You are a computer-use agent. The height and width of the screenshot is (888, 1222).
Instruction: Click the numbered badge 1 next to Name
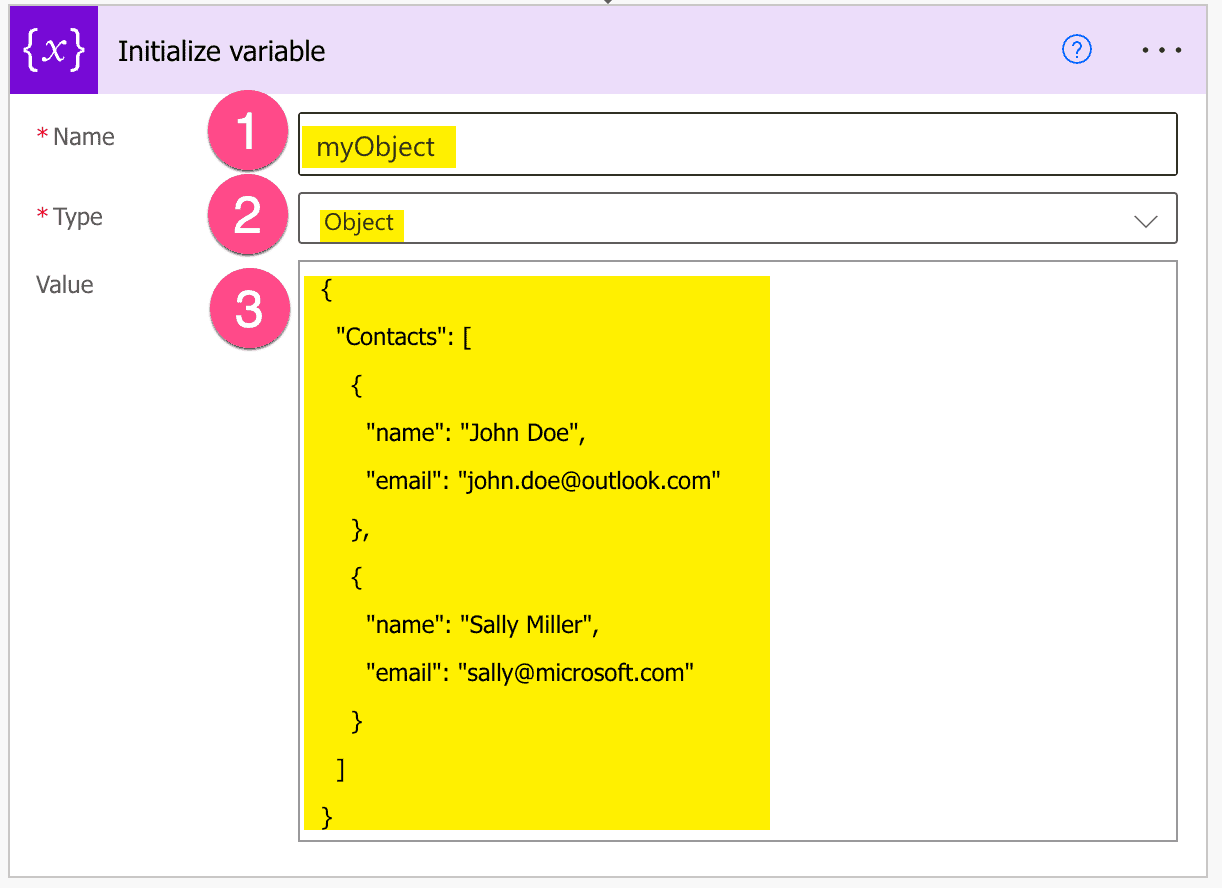coord(247,131)
